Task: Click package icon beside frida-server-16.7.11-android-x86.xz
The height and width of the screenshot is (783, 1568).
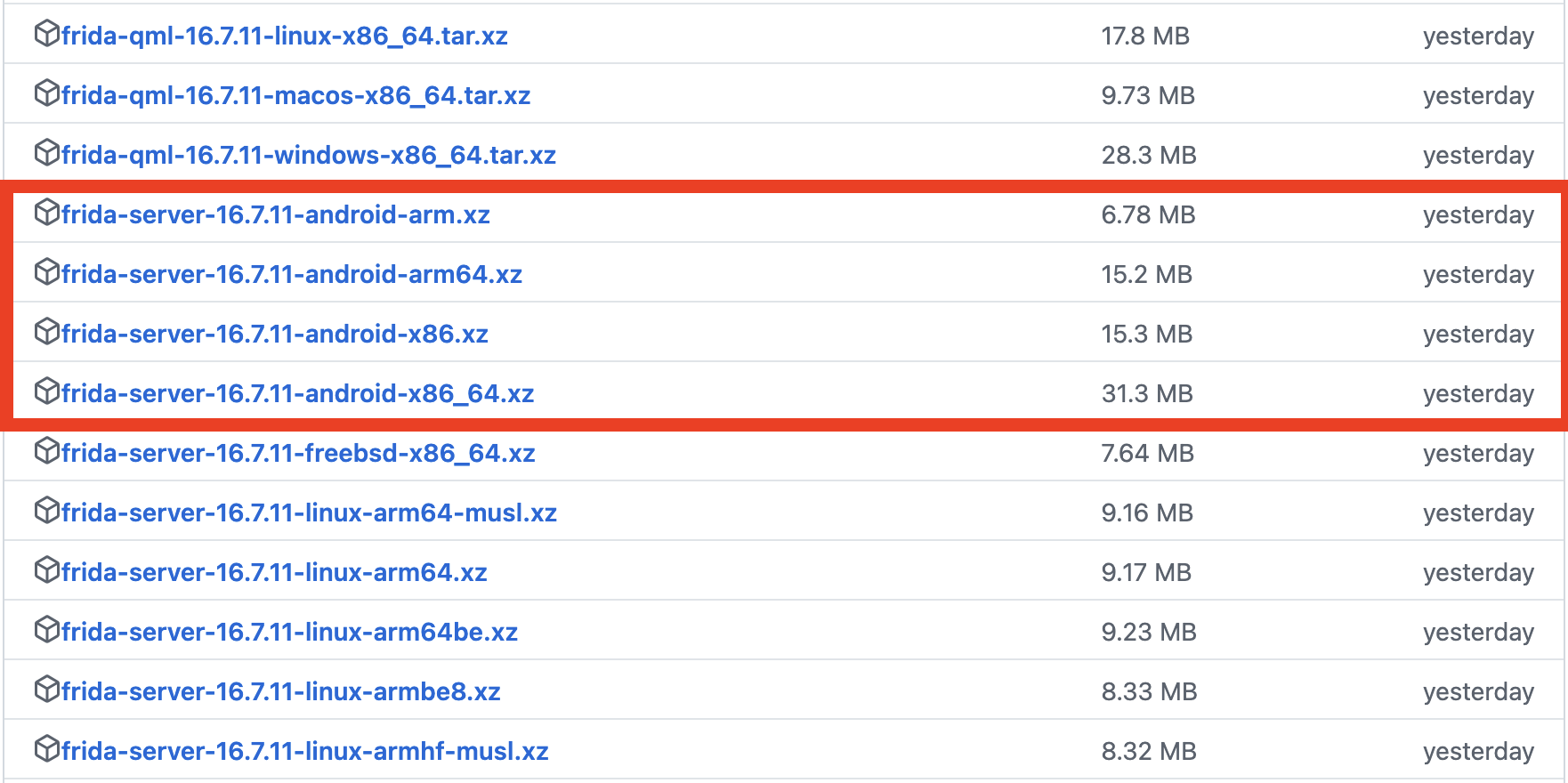Action: (x=46, y=332)
